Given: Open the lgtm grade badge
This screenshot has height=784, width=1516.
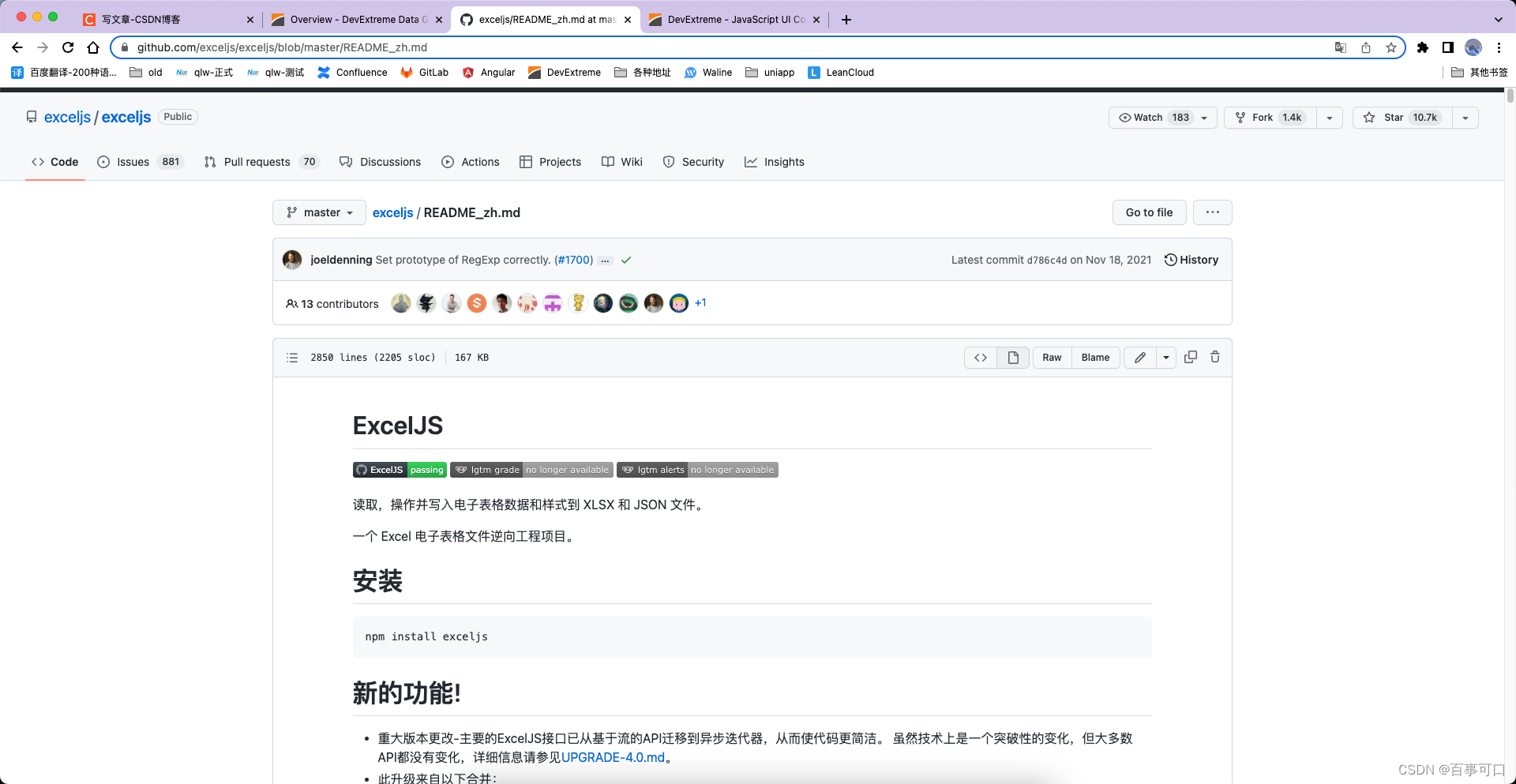Looking at the screenshot, I should click(x=531, y=470).
